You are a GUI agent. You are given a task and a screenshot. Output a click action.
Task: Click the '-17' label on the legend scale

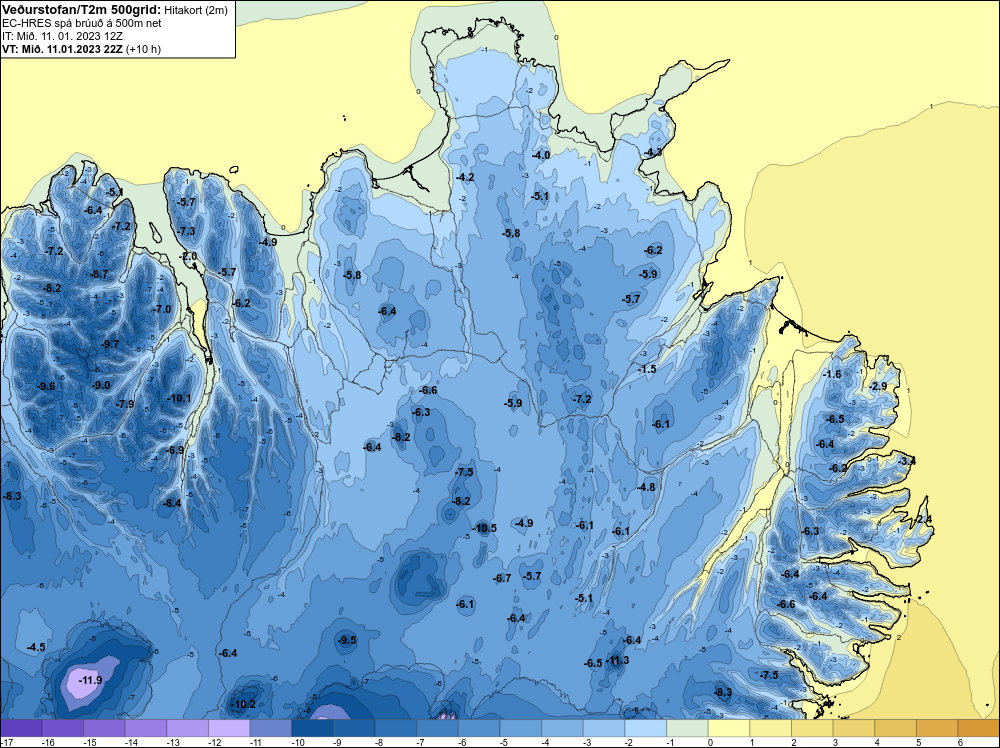click(6, 742)
